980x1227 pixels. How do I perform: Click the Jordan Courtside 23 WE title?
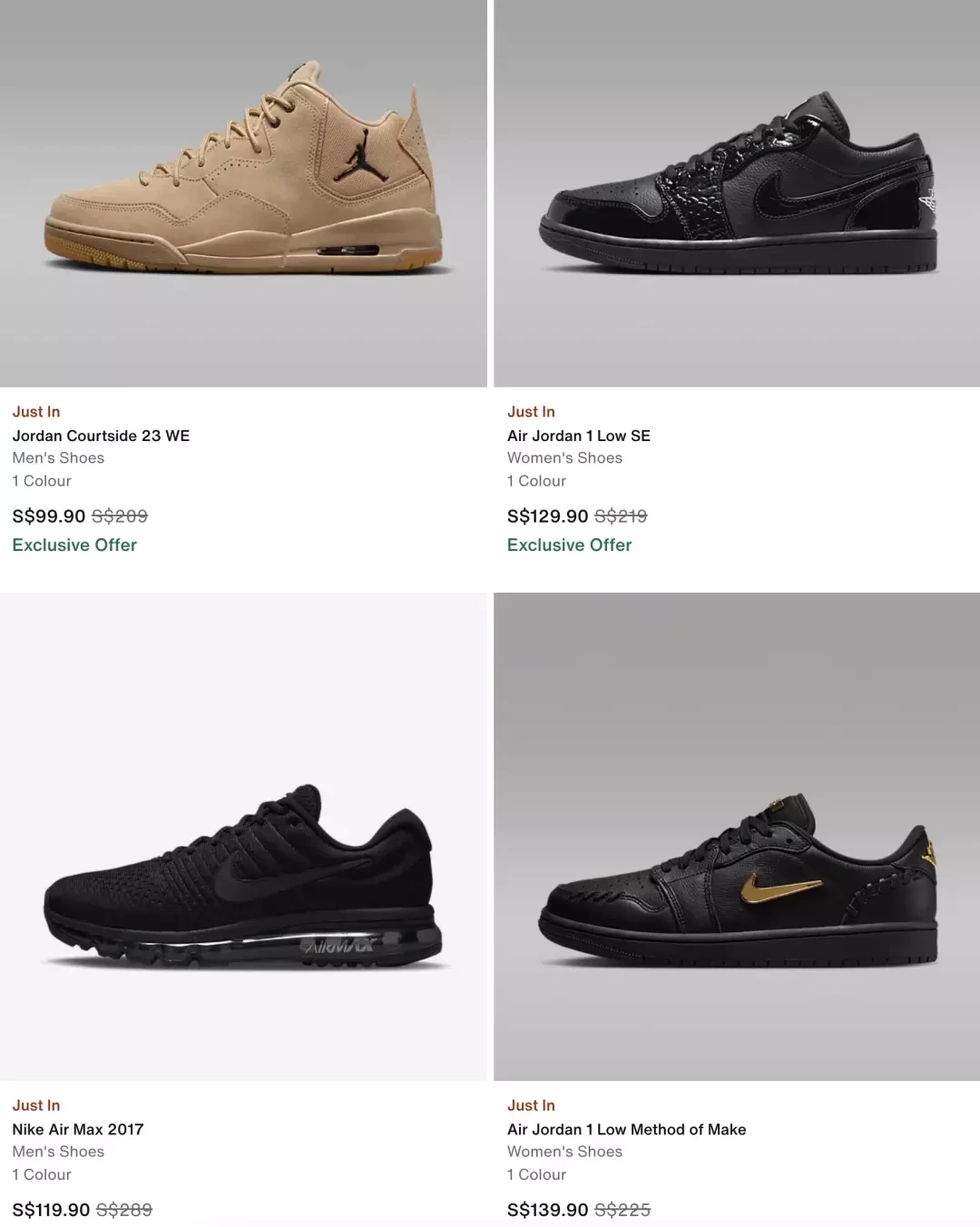(101, 436)
